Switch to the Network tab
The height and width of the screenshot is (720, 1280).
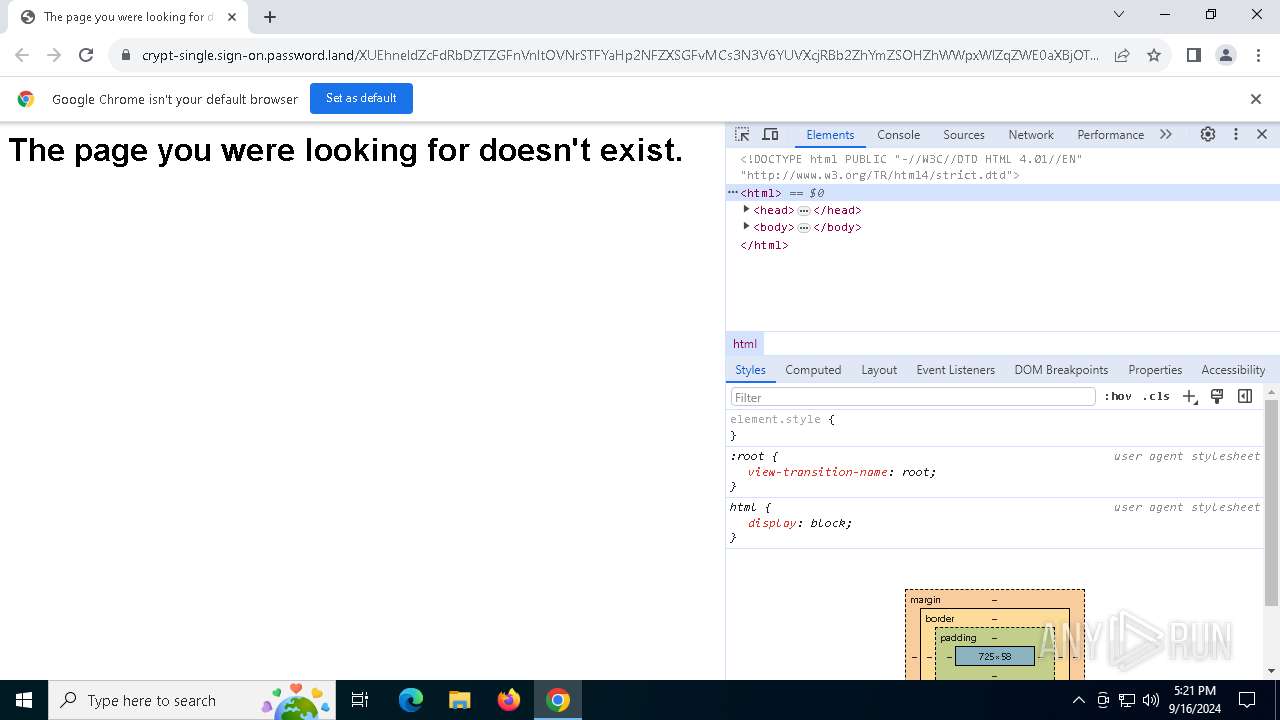coord(1031,135)
